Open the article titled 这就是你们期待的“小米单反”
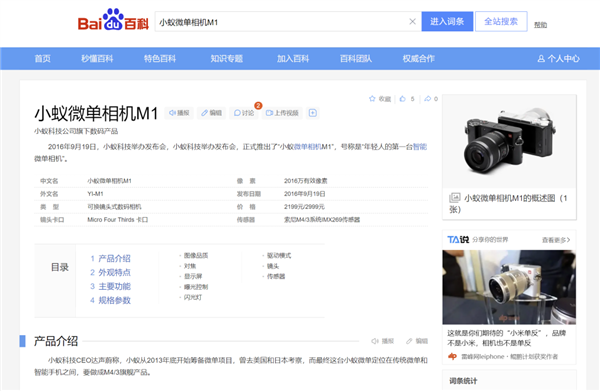Image resolution: width=600 pixels, height=391 pixels. (507, 338)
